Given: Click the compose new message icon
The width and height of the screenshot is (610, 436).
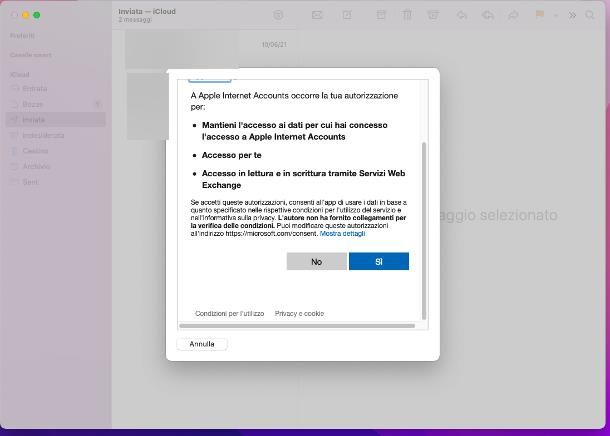Looking at the screenshot, I should 347,15.
